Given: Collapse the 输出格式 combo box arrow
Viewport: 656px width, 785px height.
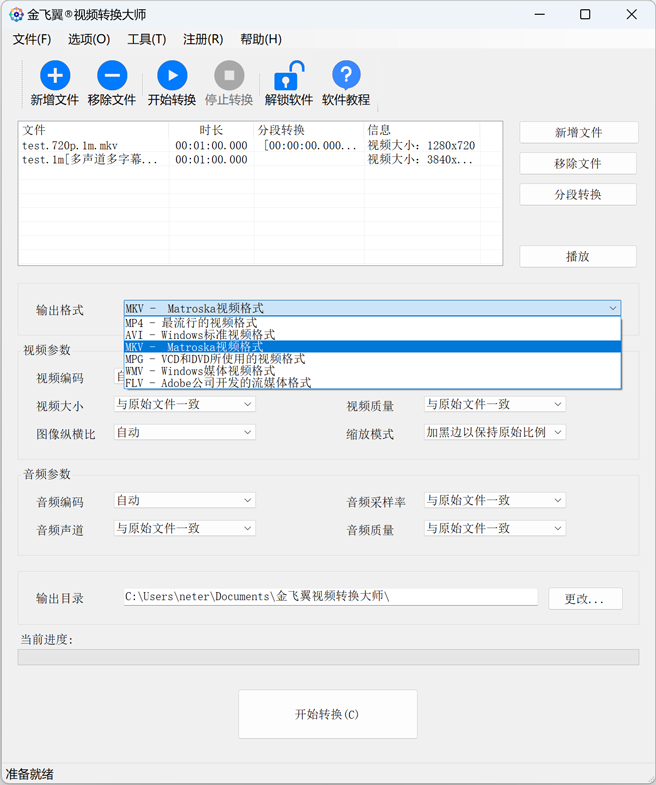Looking at the screenshot, I should [x=612, y=308].
